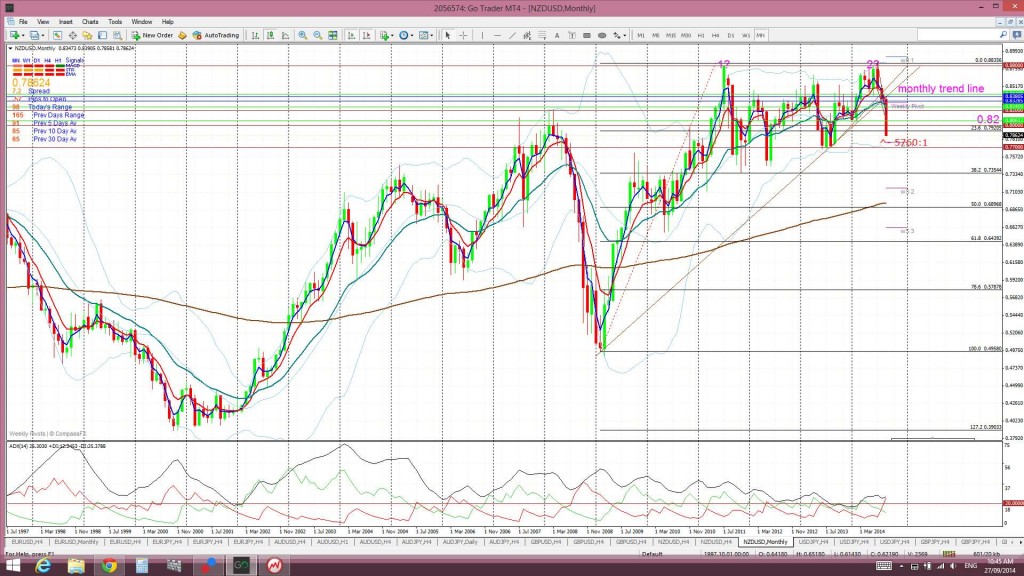This screenshot has height=576, width=1024.
Task: Toggle the H4 timeframe button
Action: click(716, 35)
